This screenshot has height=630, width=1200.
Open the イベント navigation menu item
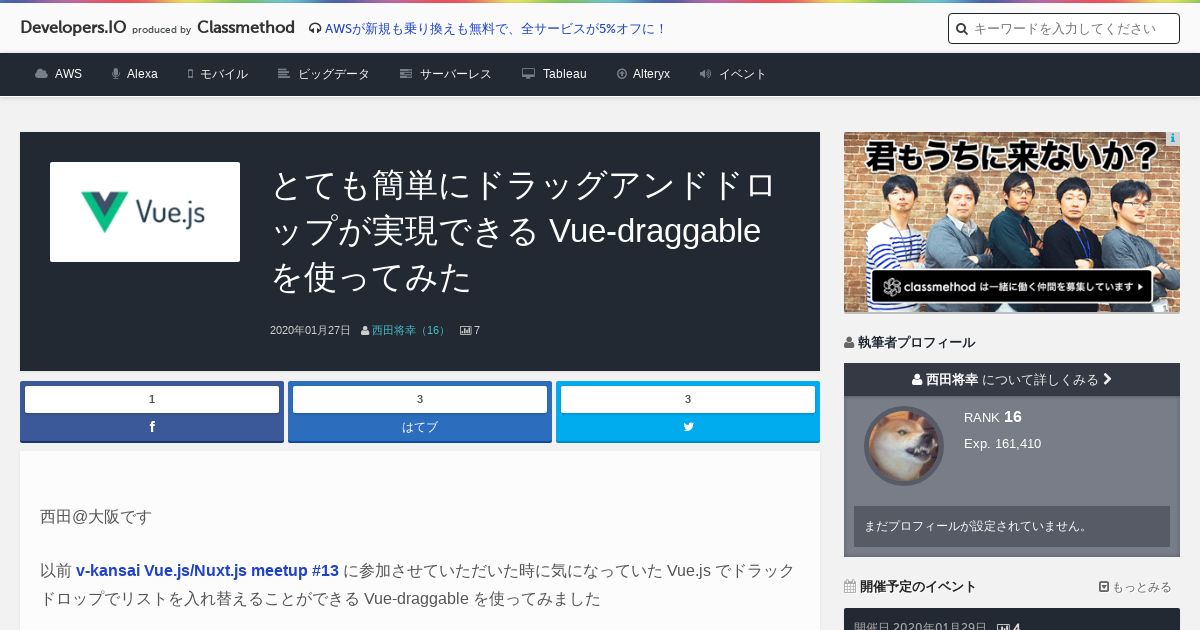tap(743, 74)
